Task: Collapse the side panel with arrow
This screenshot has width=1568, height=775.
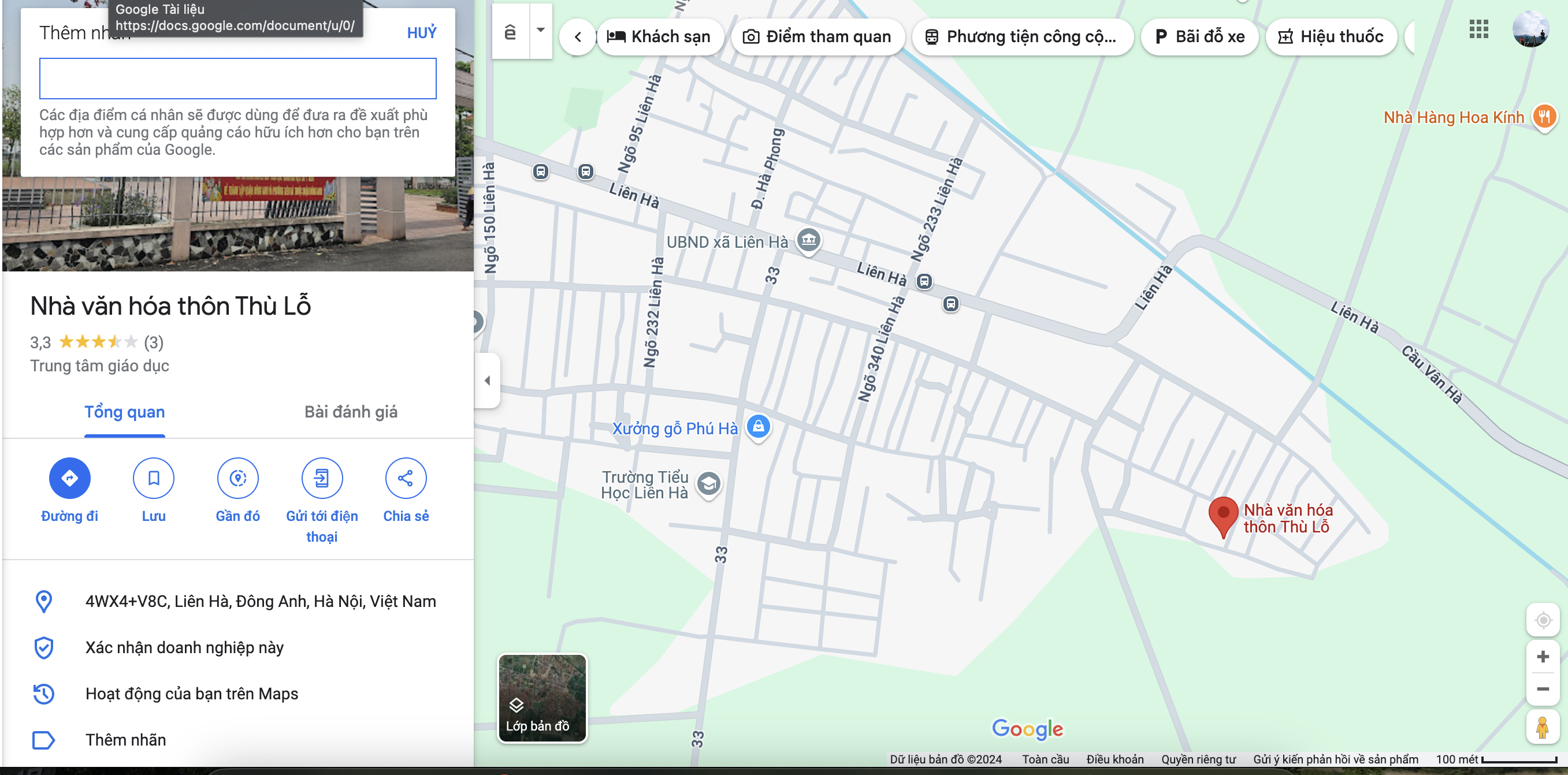Action: (x=488, y=380)
